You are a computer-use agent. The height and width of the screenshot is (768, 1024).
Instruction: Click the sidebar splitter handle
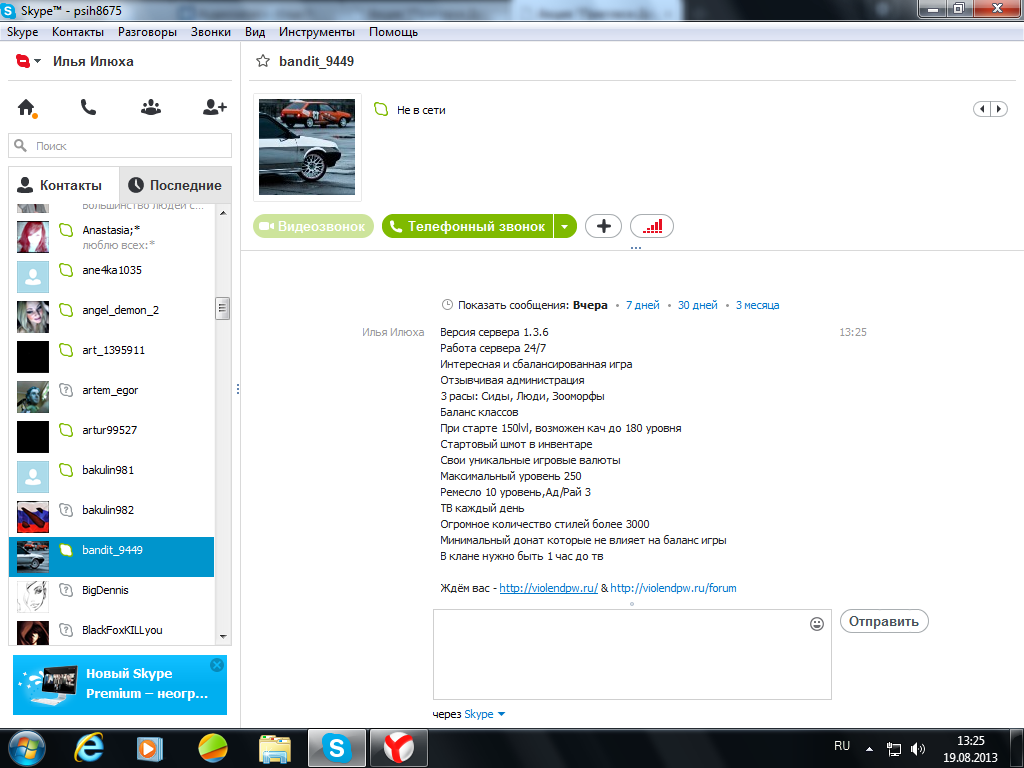[238, 389]
